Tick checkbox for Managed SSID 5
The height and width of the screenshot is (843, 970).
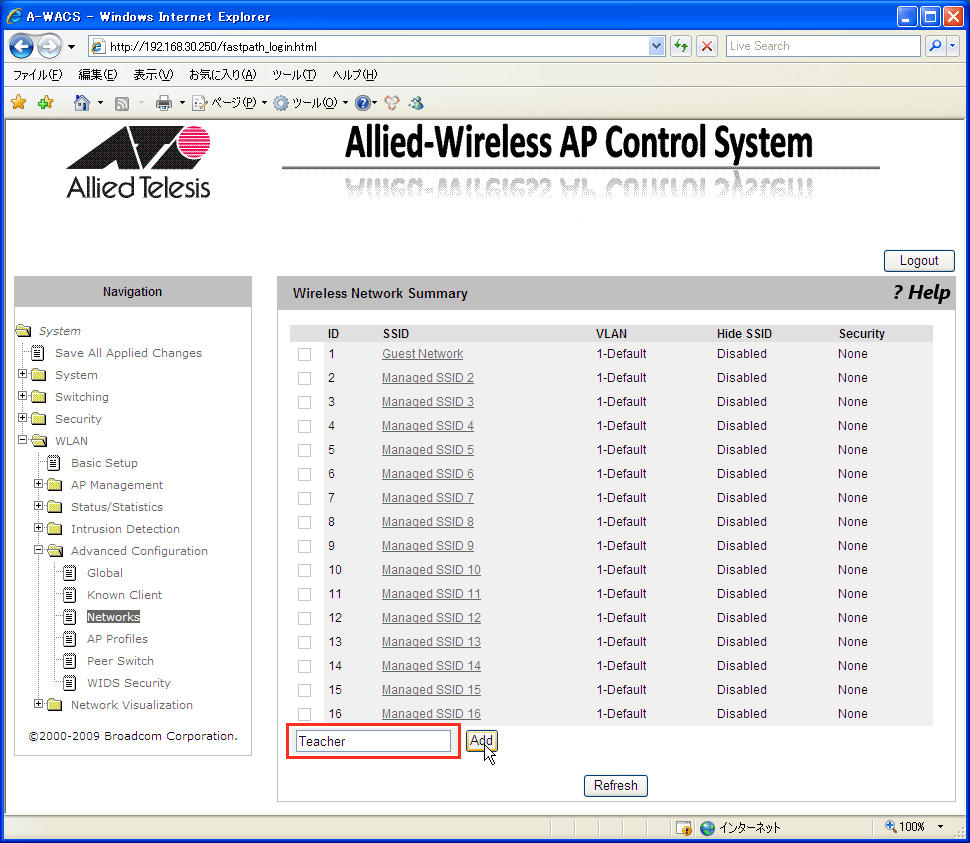click(304, 450)
